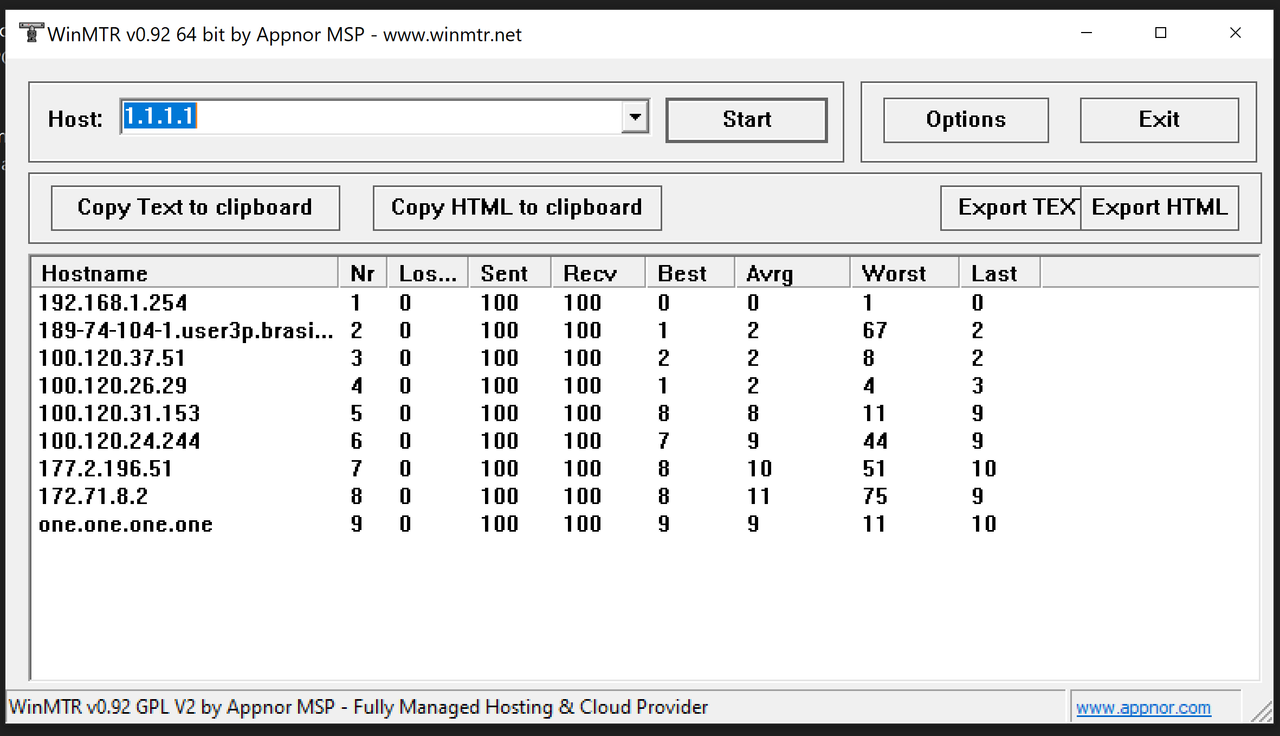
Task: Click the Sent column header
Action: tap(510, 274)
